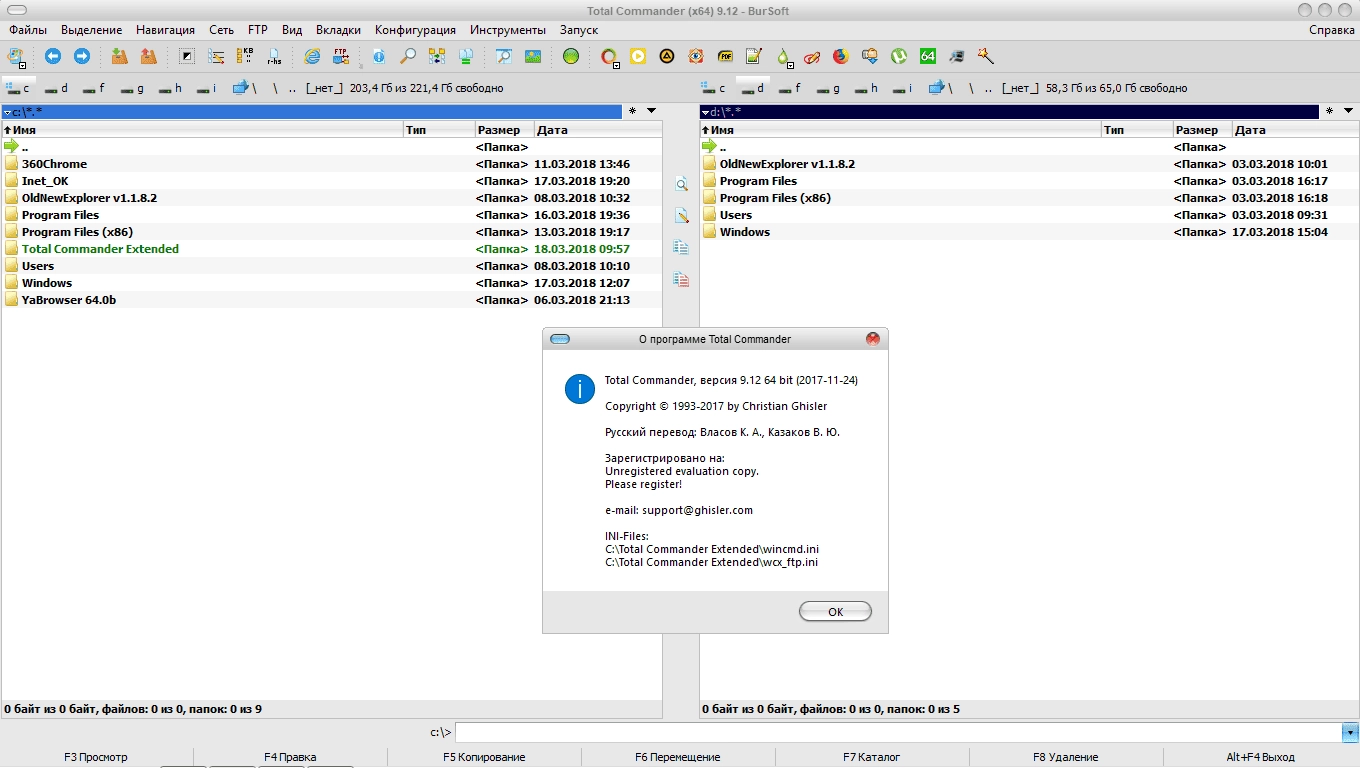Click the landscape image viewer toolbar icon
Image resolution: width=1360 pixels, height=768 pixels.
533,57
